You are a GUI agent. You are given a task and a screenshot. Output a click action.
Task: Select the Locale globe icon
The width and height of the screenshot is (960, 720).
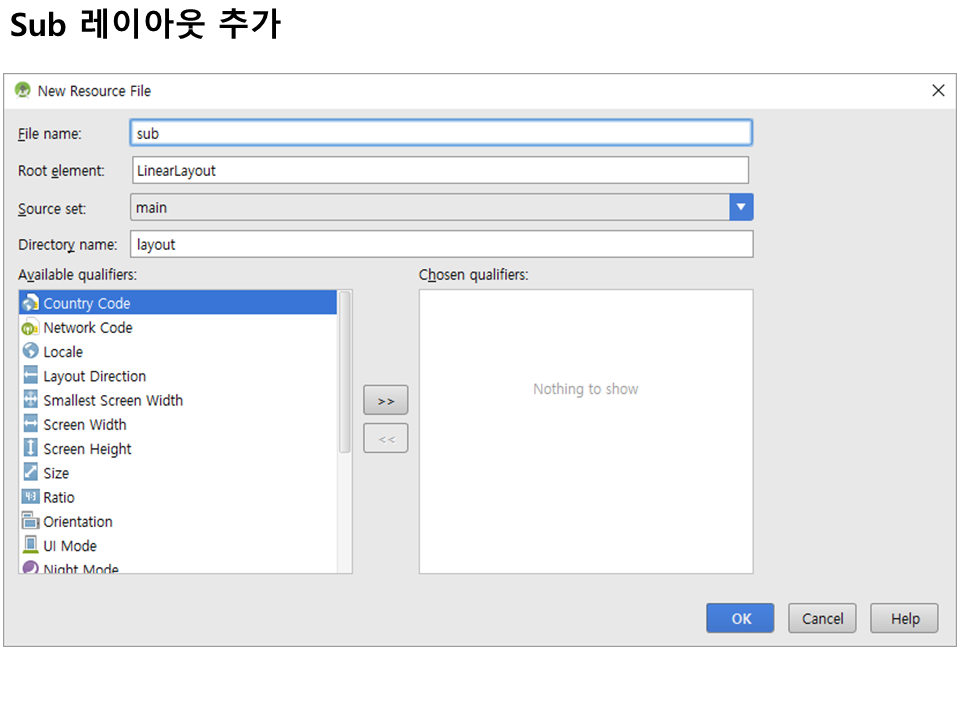click(30, 352)
